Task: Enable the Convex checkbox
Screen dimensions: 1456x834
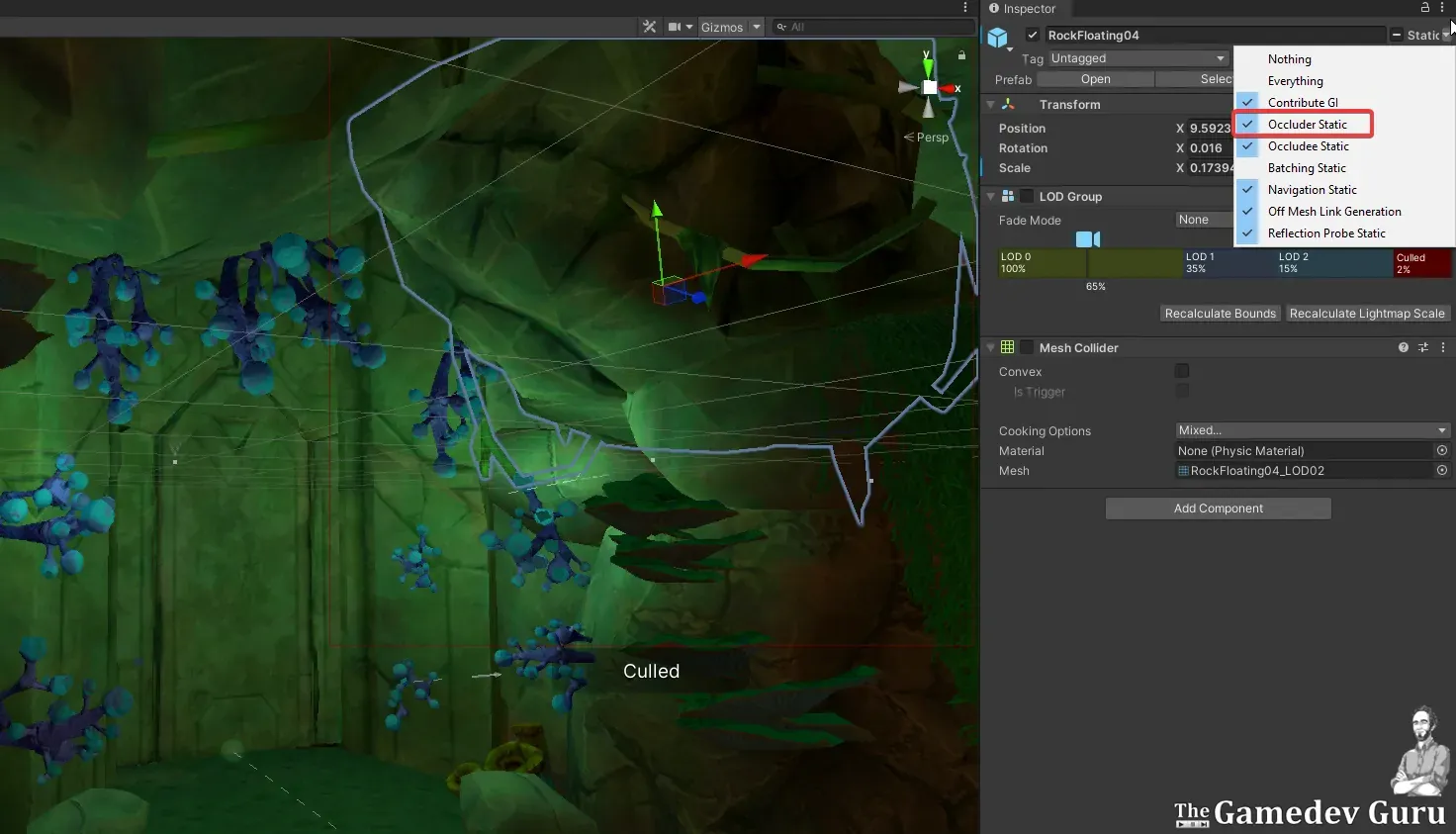Action: pos(1182,371)
